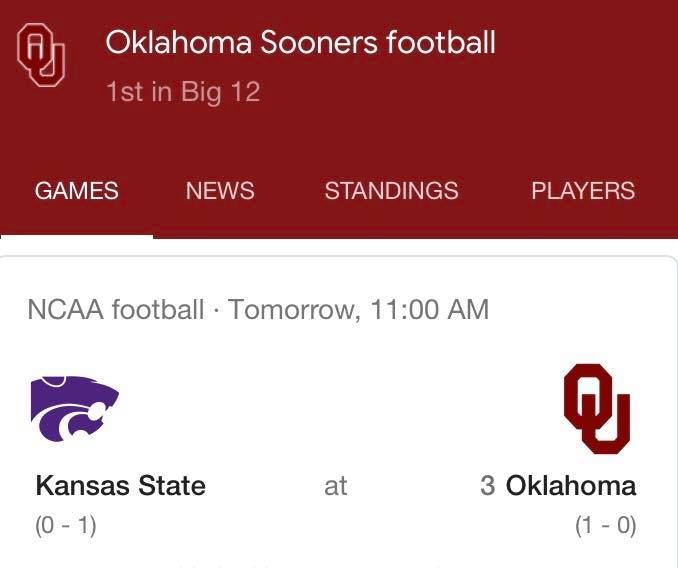Click the 1st in Big 12 subtitle
Screen dimensions: 678x568
[x=183, y=92]
